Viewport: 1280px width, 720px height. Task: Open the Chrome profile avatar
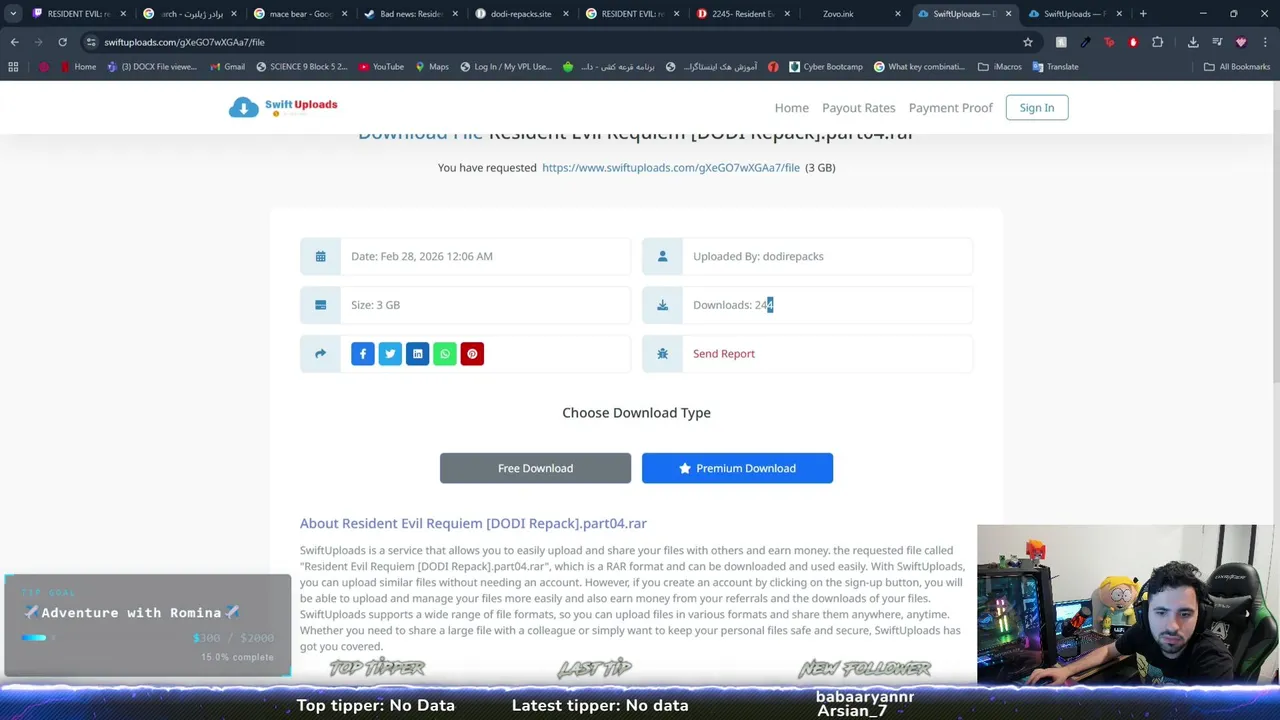pyautogui.click(x=1241, y=42)
